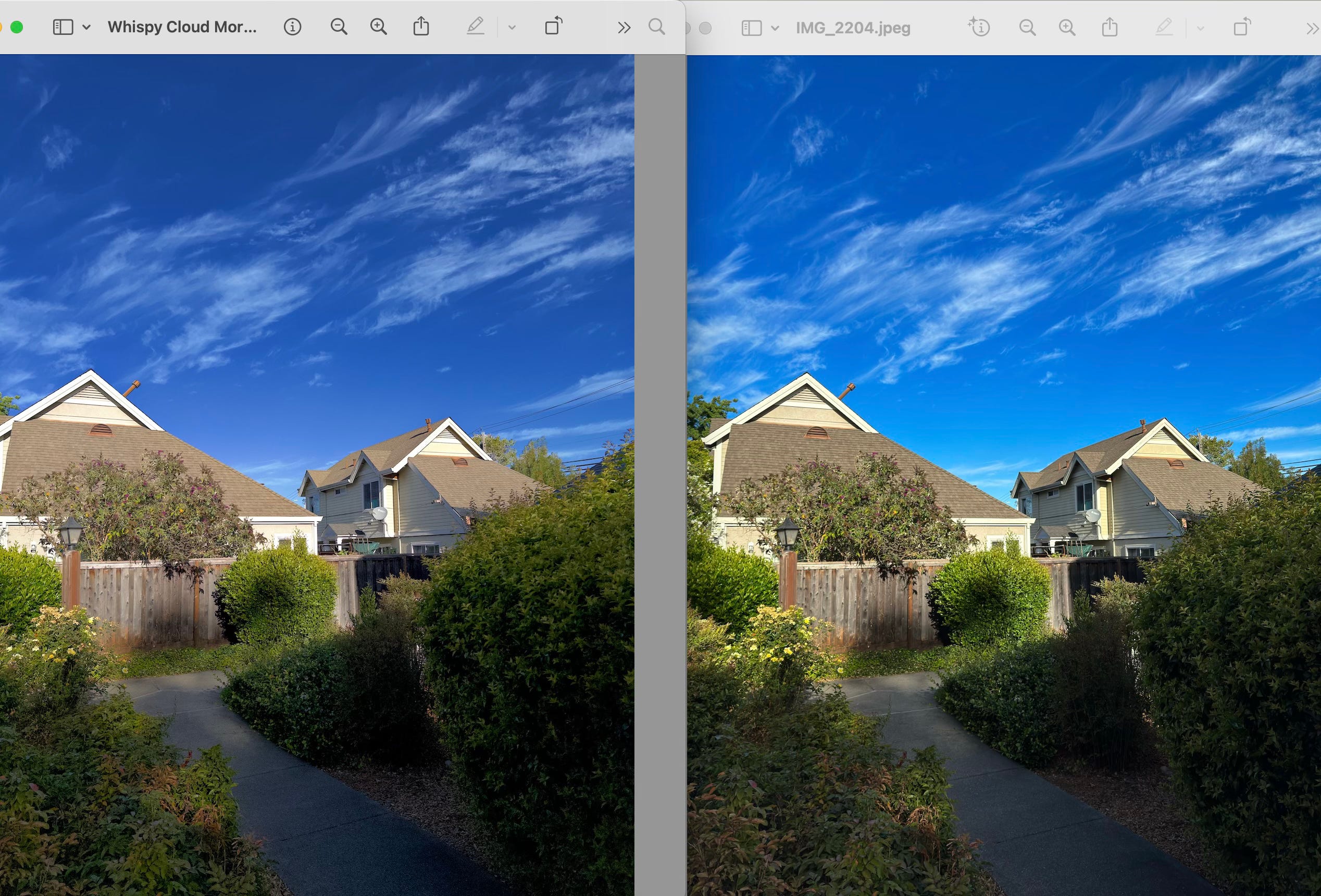Click the green full-screen window button
The height and width of the screenshot is (896, 1321).
coord(17,27)
